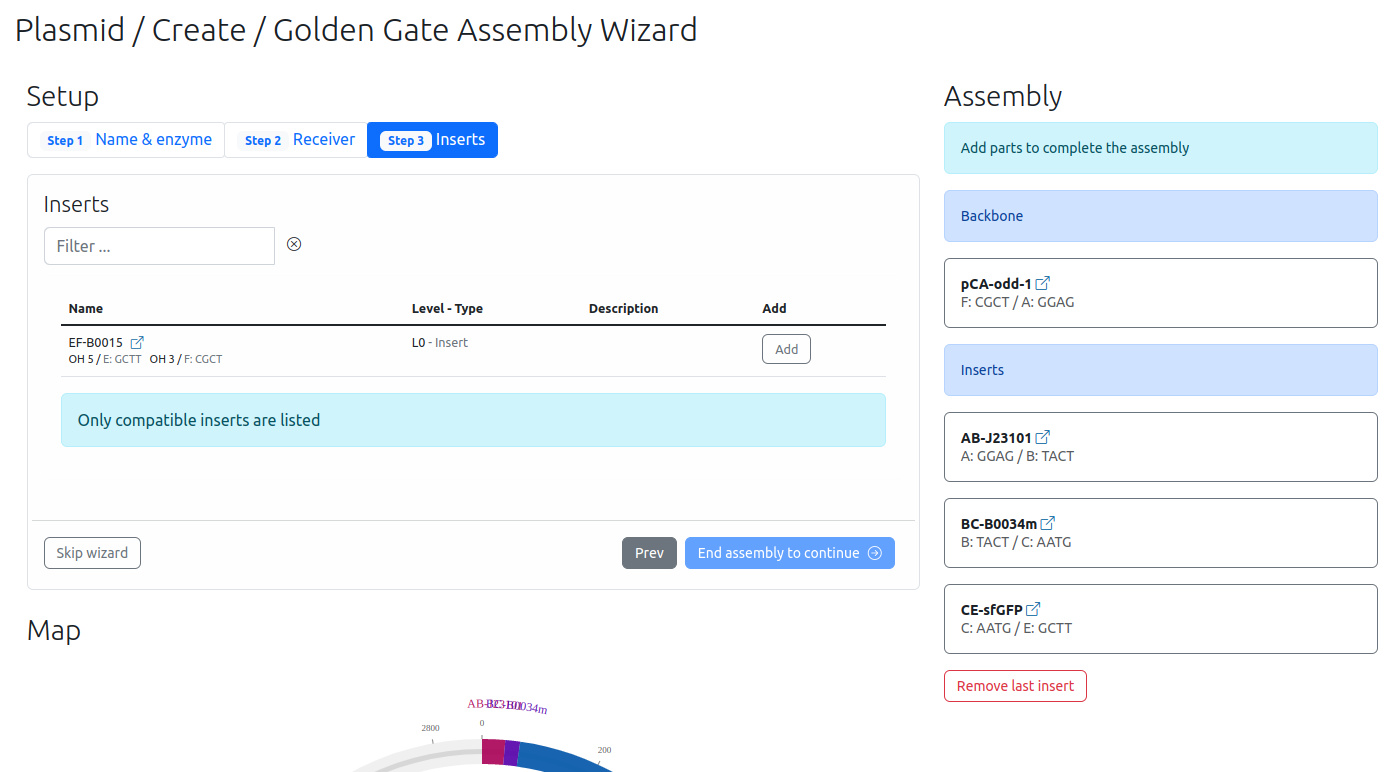Click the magenta segment on plasmid map
Image resolution: width=1396 pixels, height=772 pixels.
tap(492, 752)
